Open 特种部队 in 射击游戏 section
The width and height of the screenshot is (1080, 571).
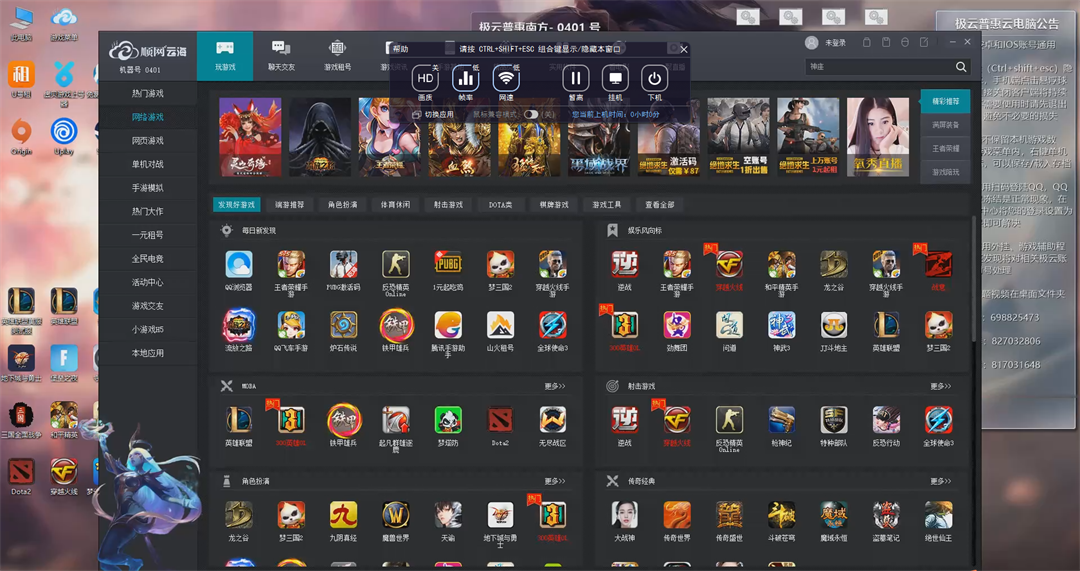(833, 420)
